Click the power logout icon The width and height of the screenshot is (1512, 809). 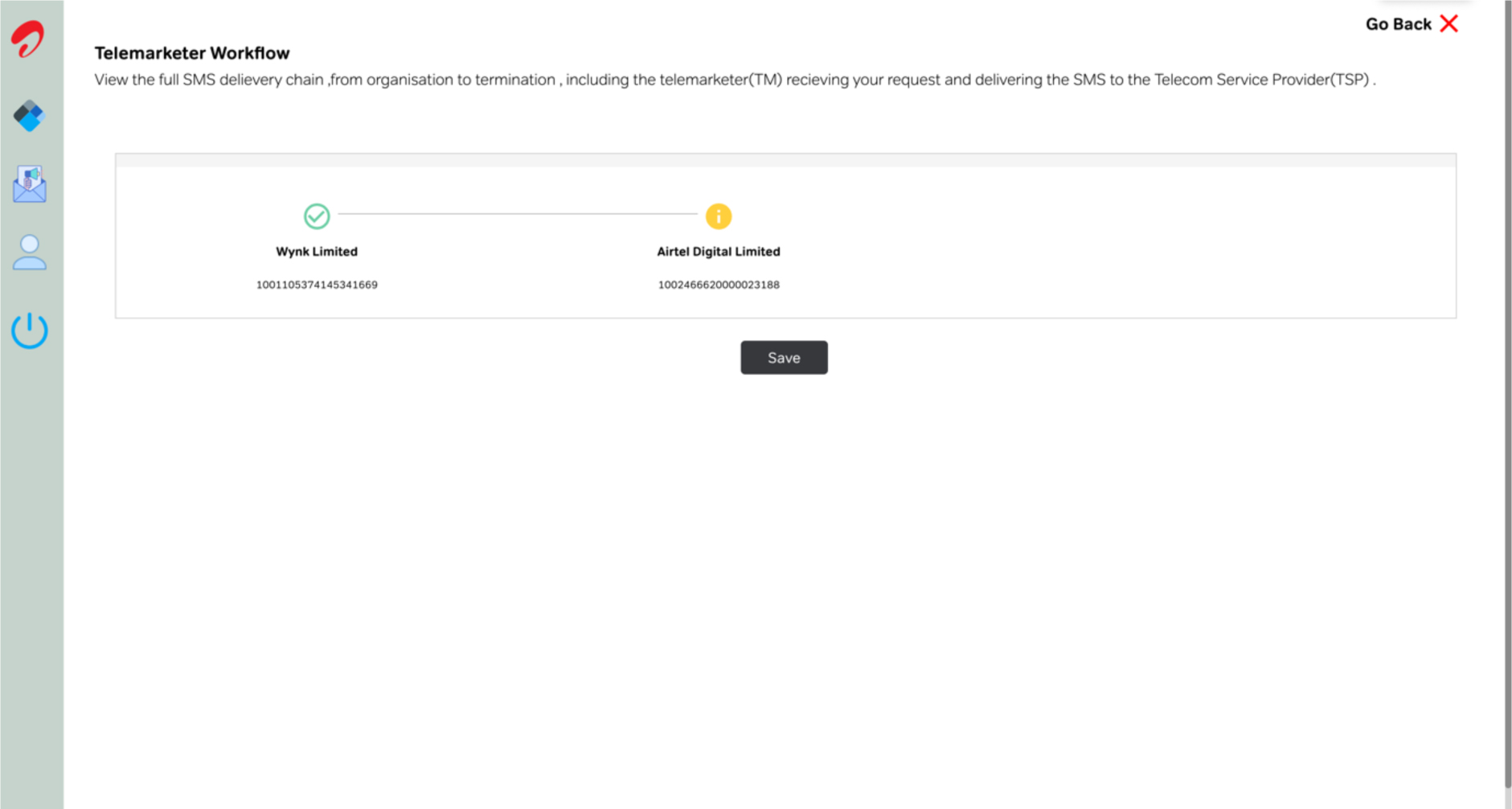point(30,330)
